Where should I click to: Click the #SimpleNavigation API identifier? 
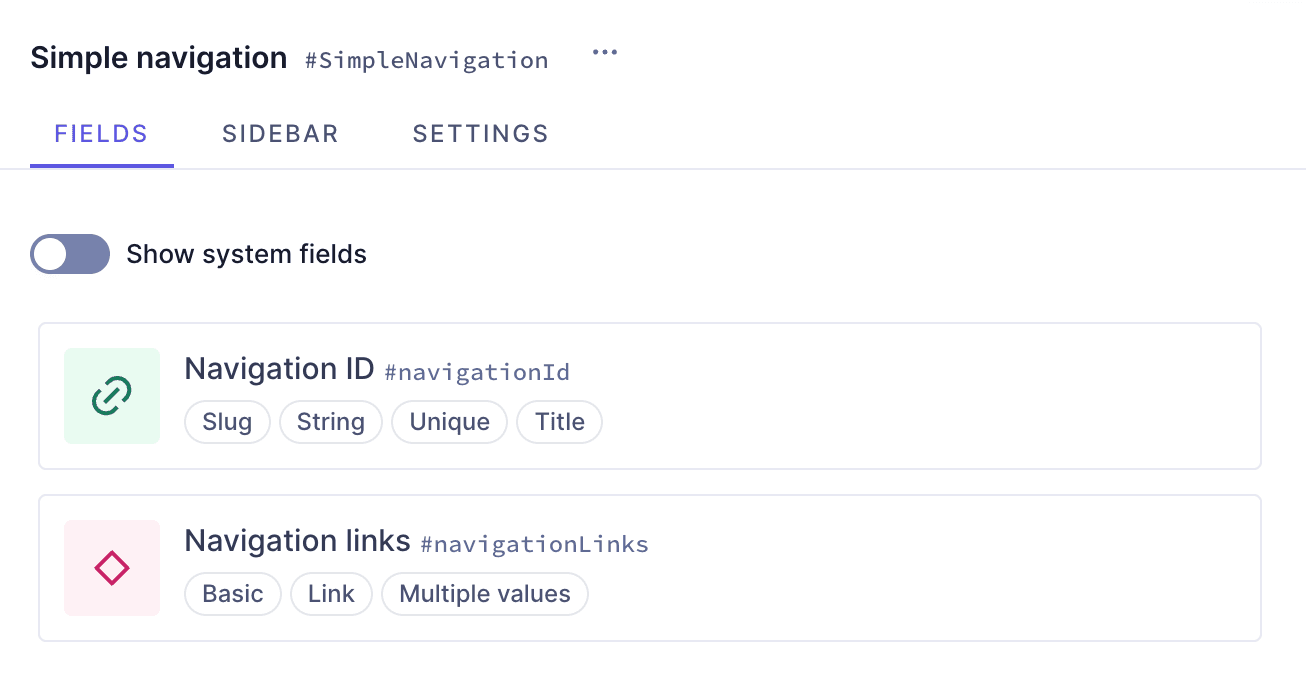(426, 61)
